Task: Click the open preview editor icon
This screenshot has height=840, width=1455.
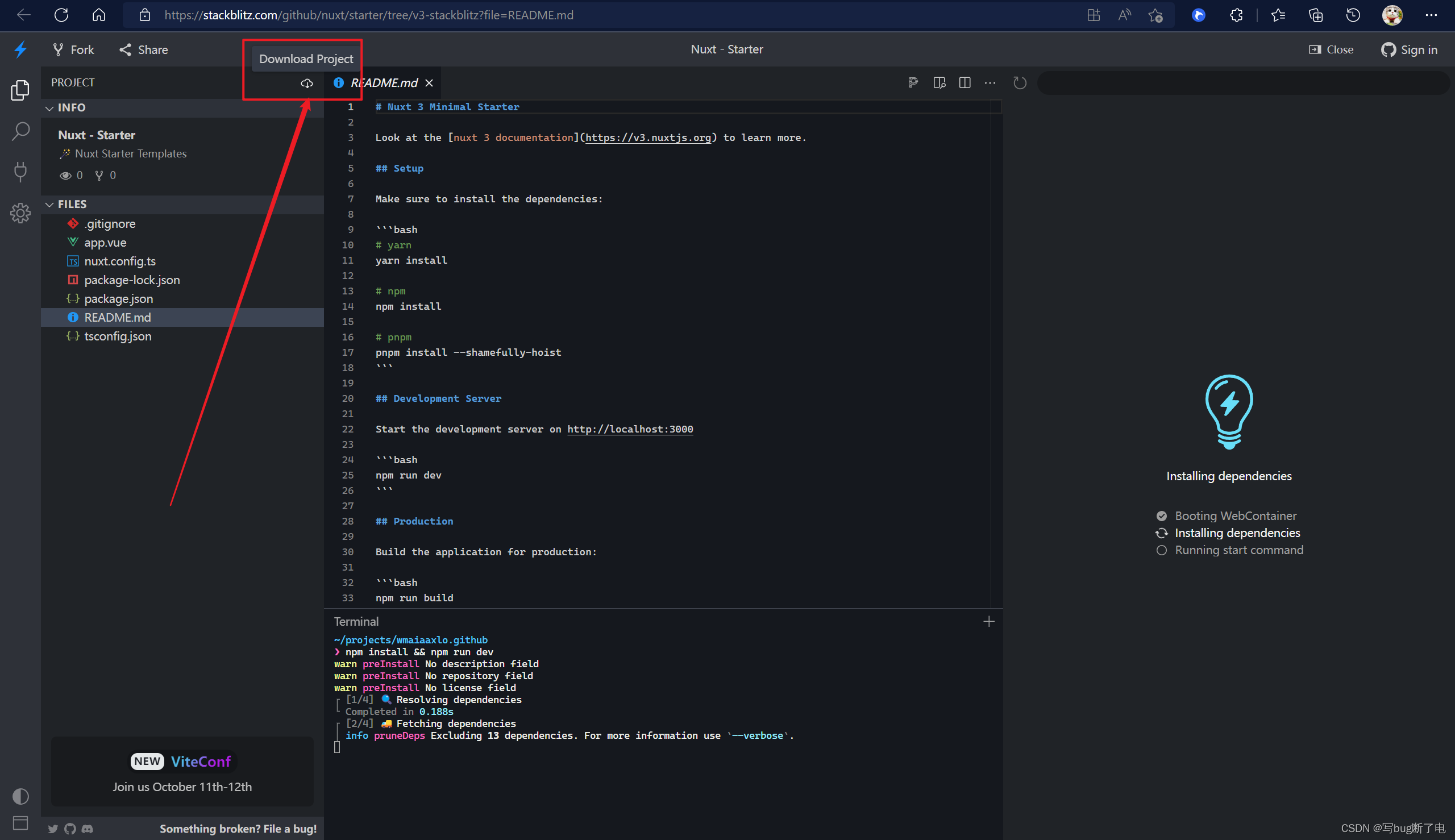Action: tap(939, 83)
